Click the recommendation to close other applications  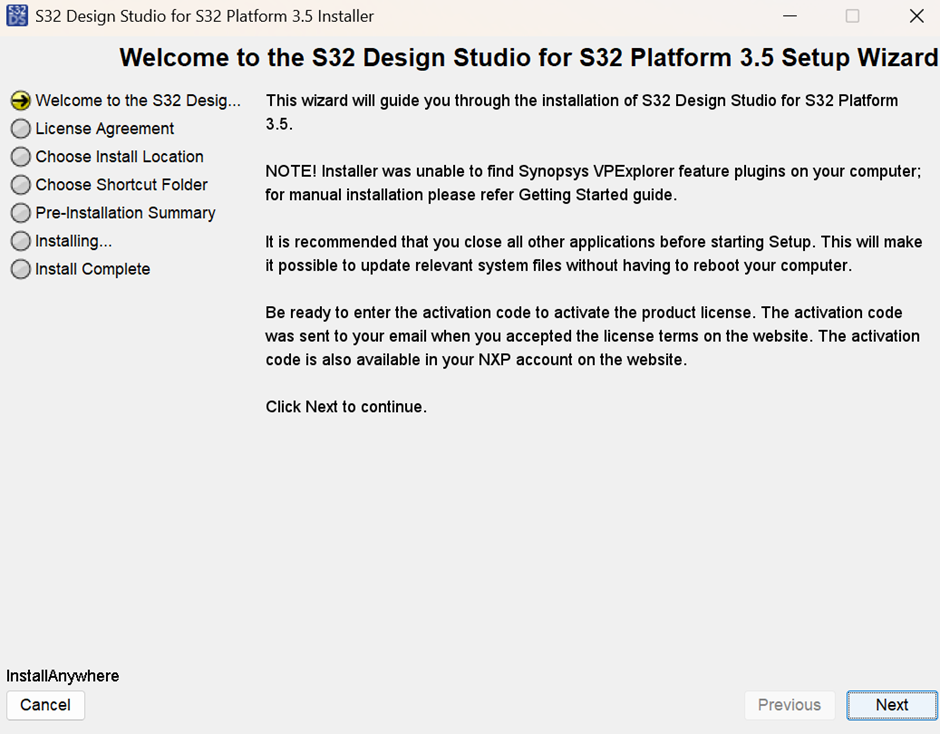tap(594, 254)
